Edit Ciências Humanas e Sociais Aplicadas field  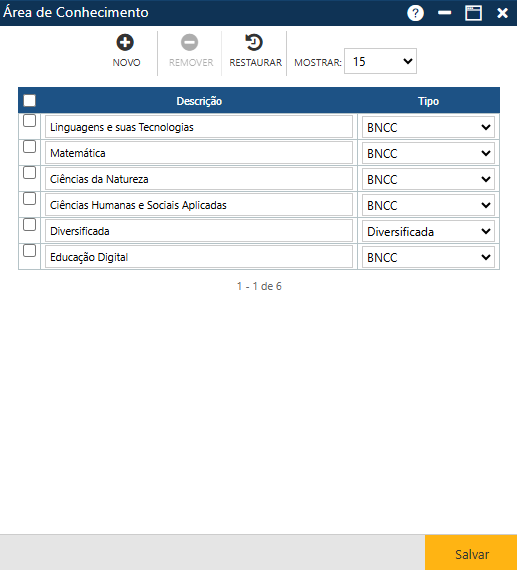[x=199, y=205]
